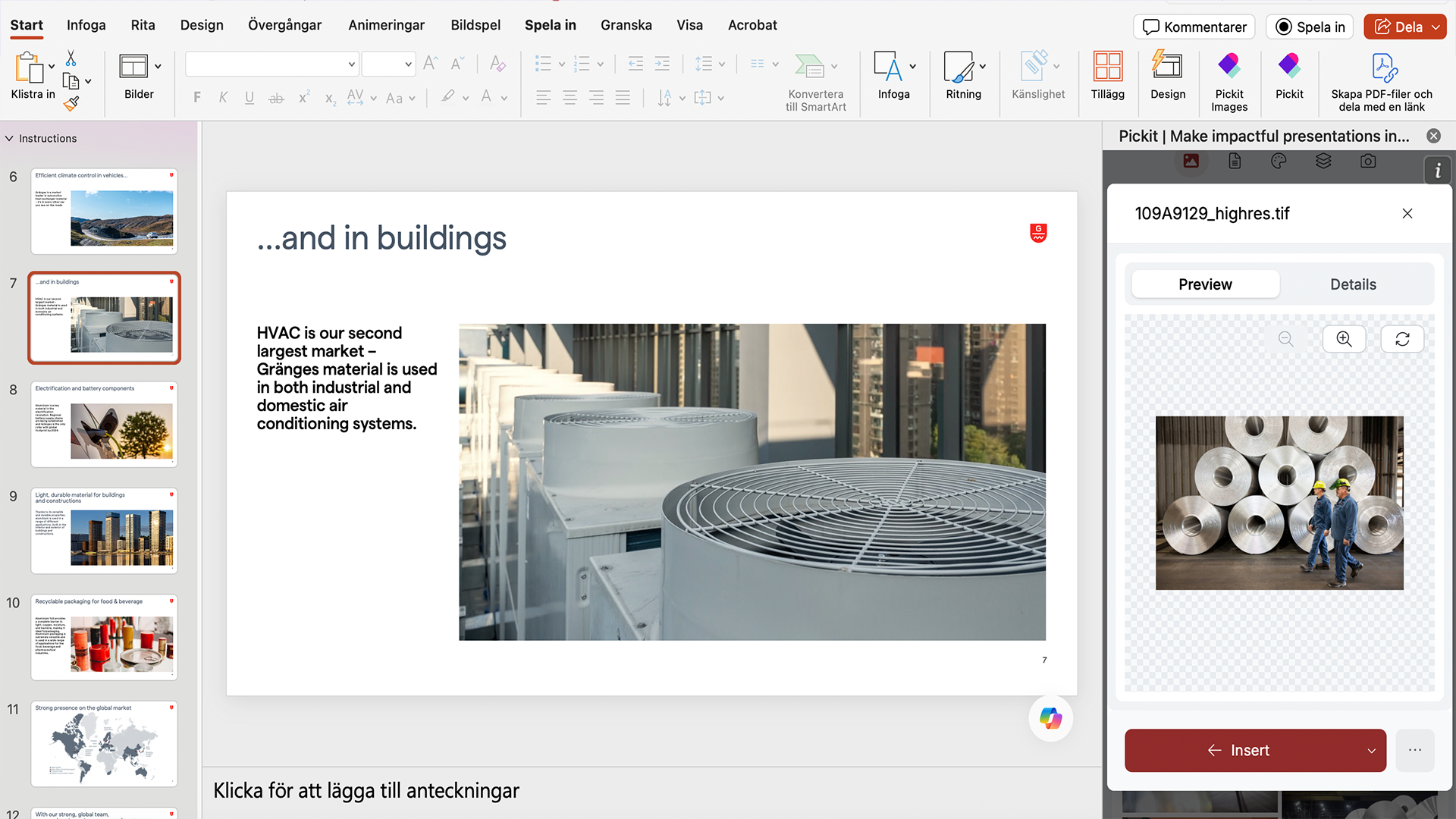Collapse the Instructions section in the slide panel
This screenshot has width=1456, height=819.
point(9,138)
